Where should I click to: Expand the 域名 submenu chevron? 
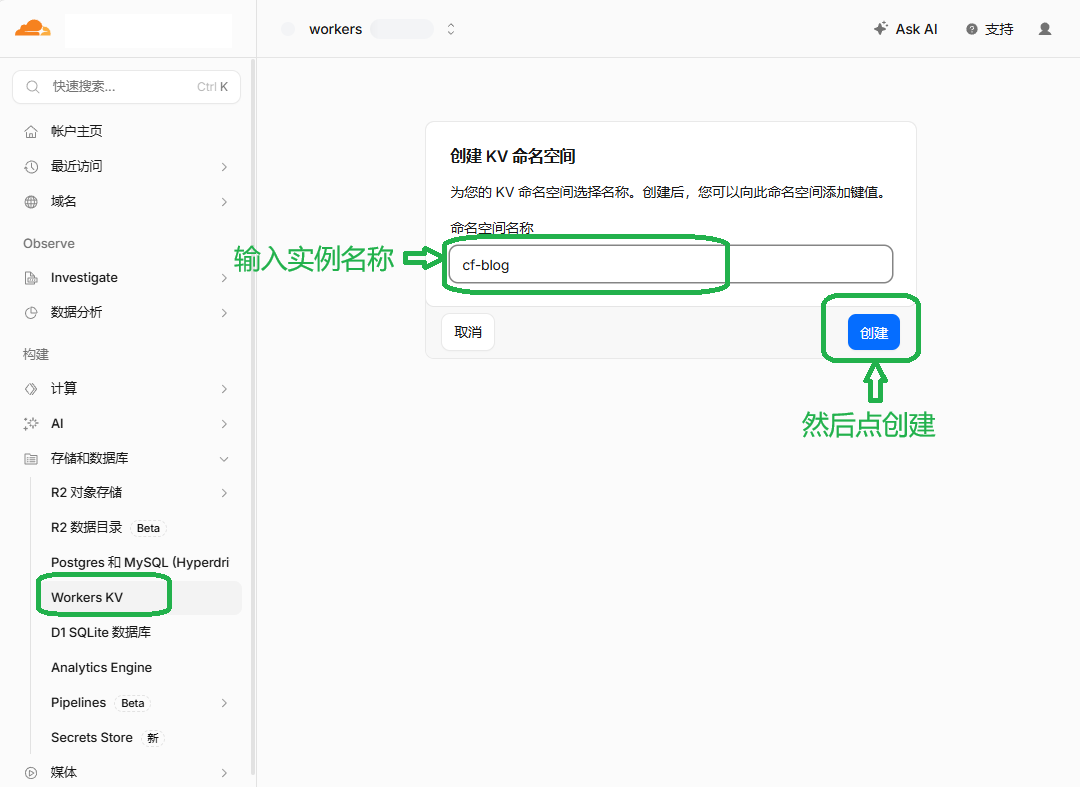224,202
